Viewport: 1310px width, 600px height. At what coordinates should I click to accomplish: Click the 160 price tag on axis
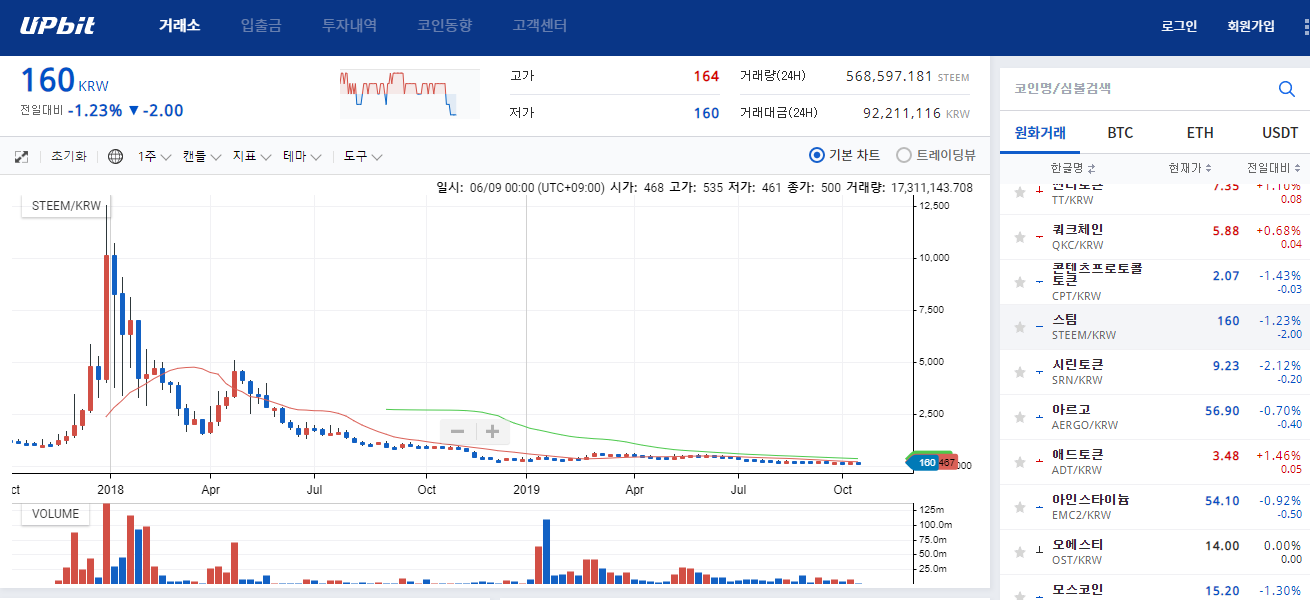click(x=924, y=462)
